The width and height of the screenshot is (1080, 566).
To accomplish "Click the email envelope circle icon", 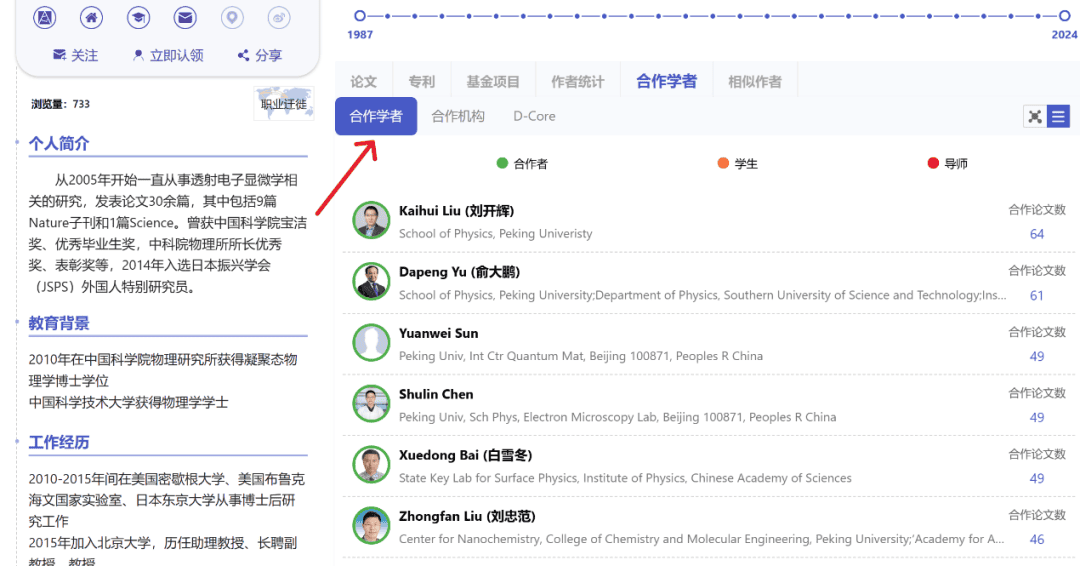I will 185,17.
